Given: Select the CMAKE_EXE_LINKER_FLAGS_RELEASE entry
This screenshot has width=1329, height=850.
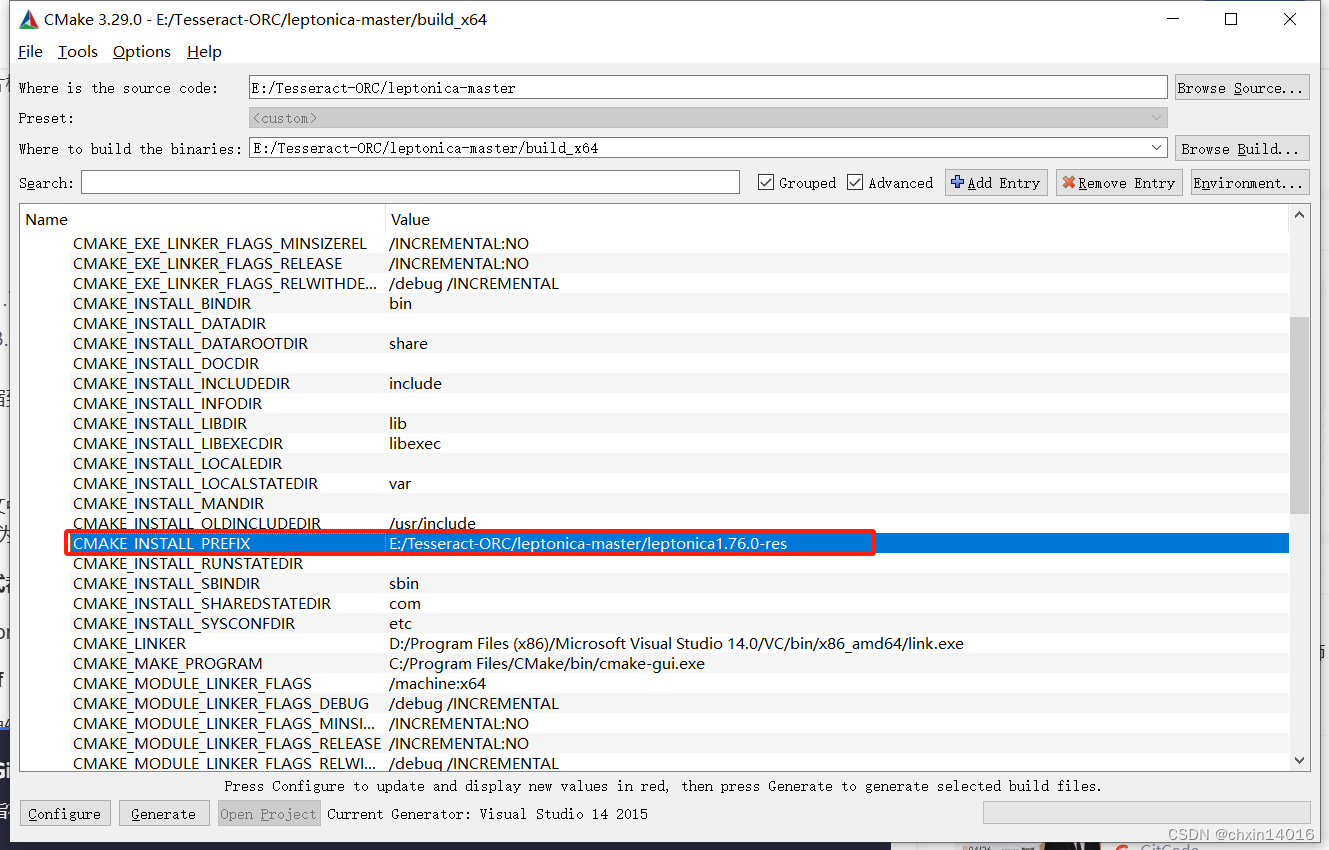Looking at the screenshot, I should click(207, 263).
